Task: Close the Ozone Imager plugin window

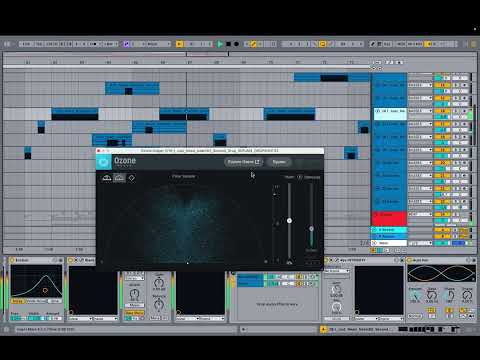Action: click(x=99, y=151)
